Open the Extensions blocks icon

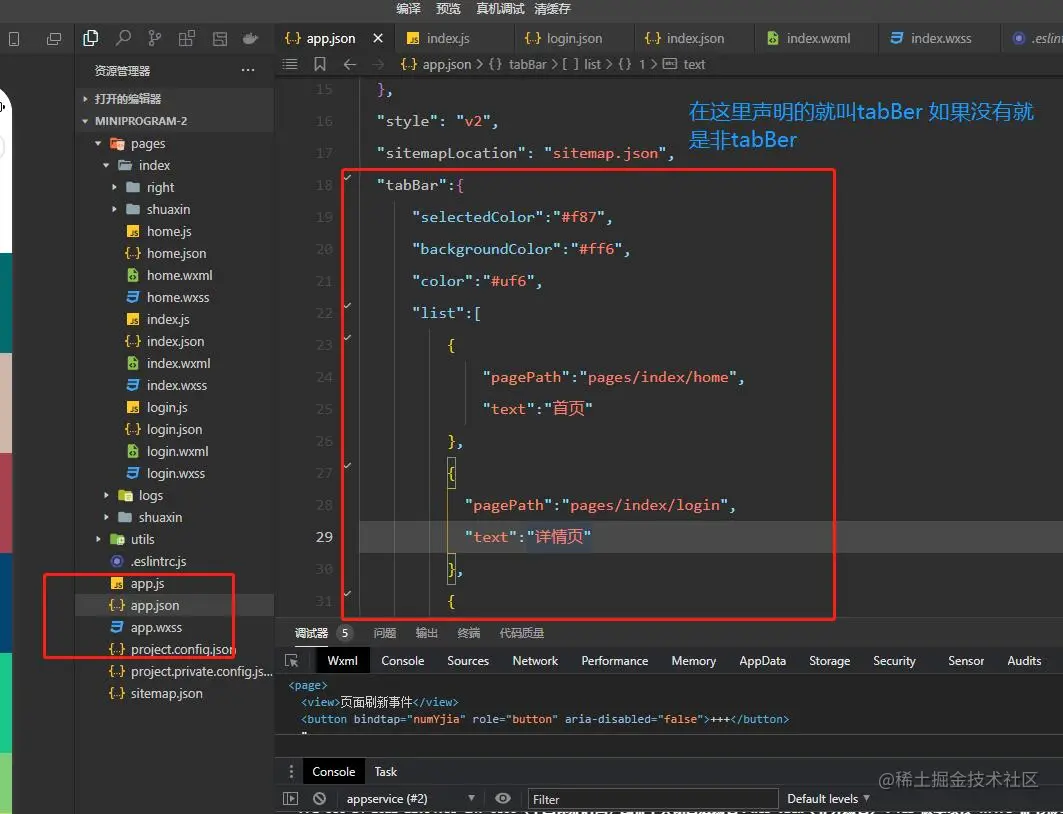186,38
